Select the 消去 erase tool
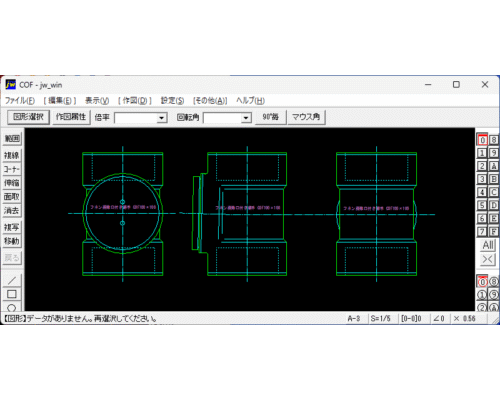This screenshot has height=400, width=500. [x=12, y=210]
